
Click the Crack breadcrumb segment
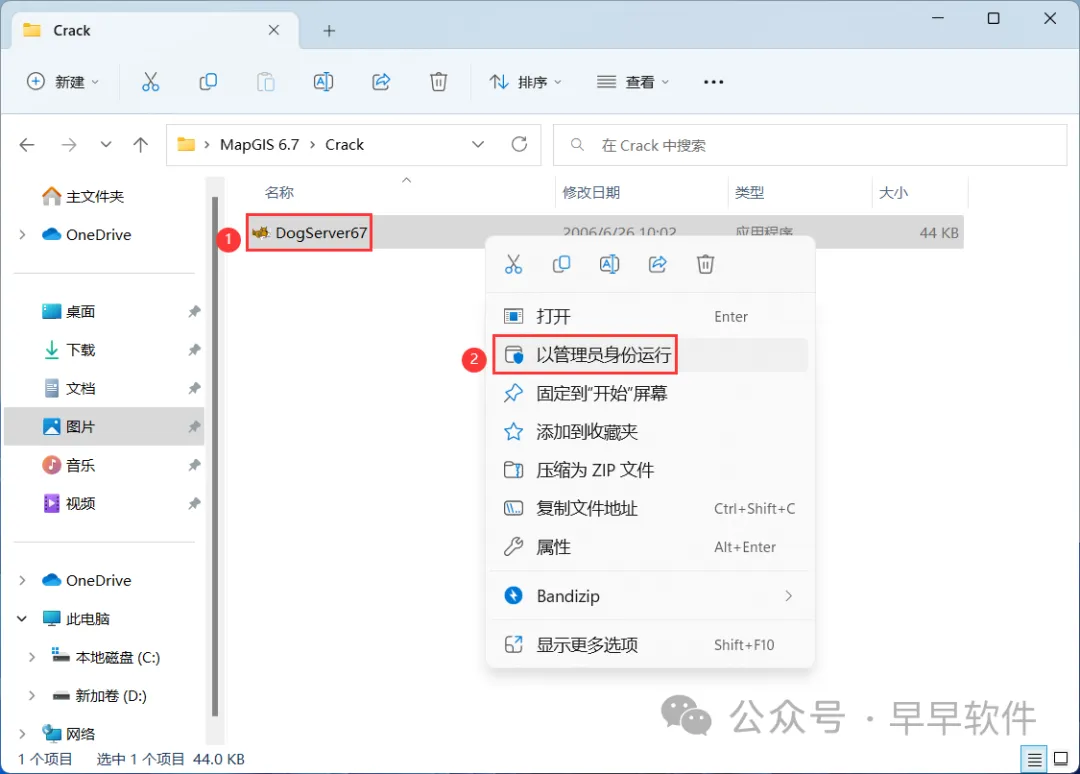point(344,145)
